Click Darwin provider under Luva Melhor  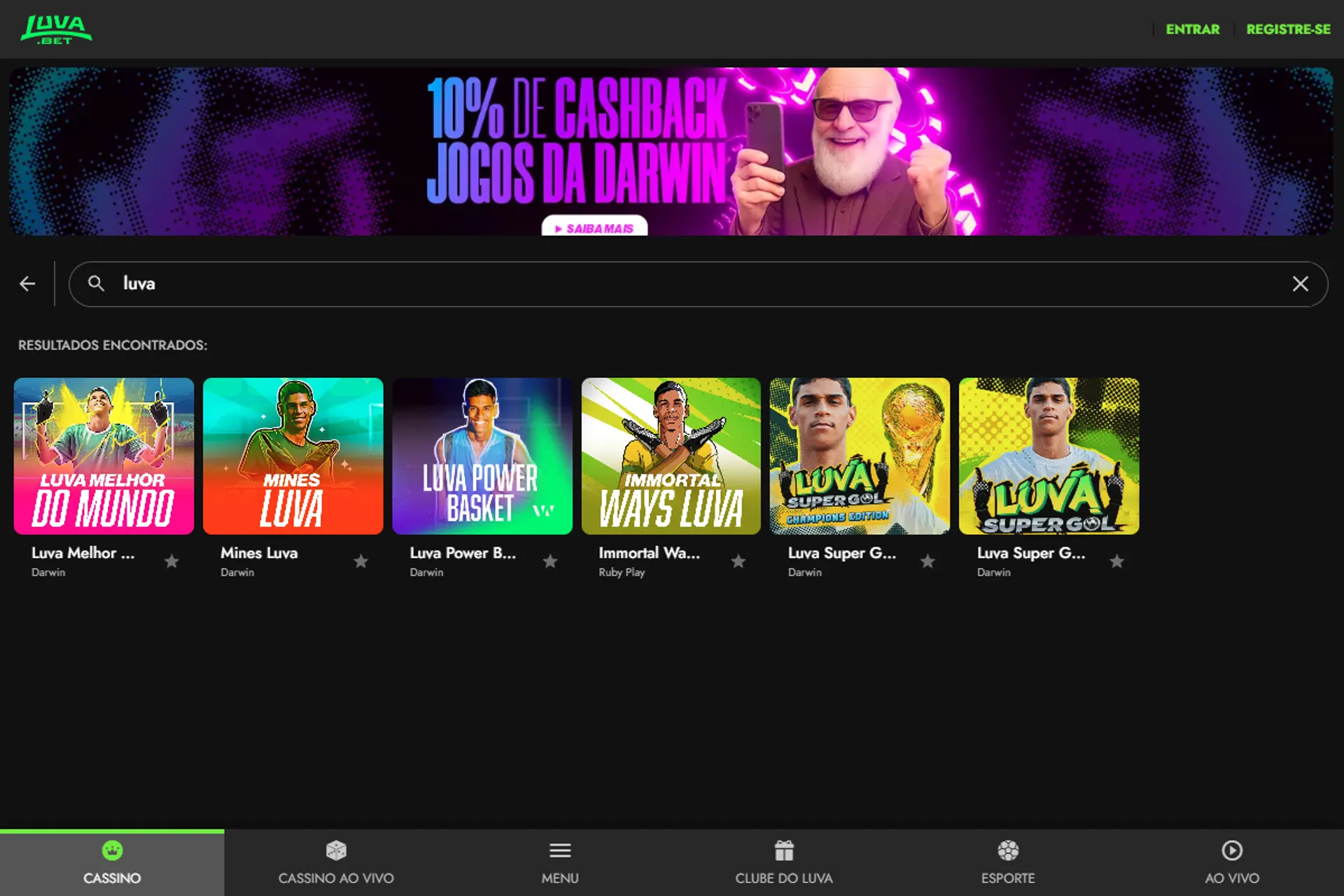tap(48, 572)
